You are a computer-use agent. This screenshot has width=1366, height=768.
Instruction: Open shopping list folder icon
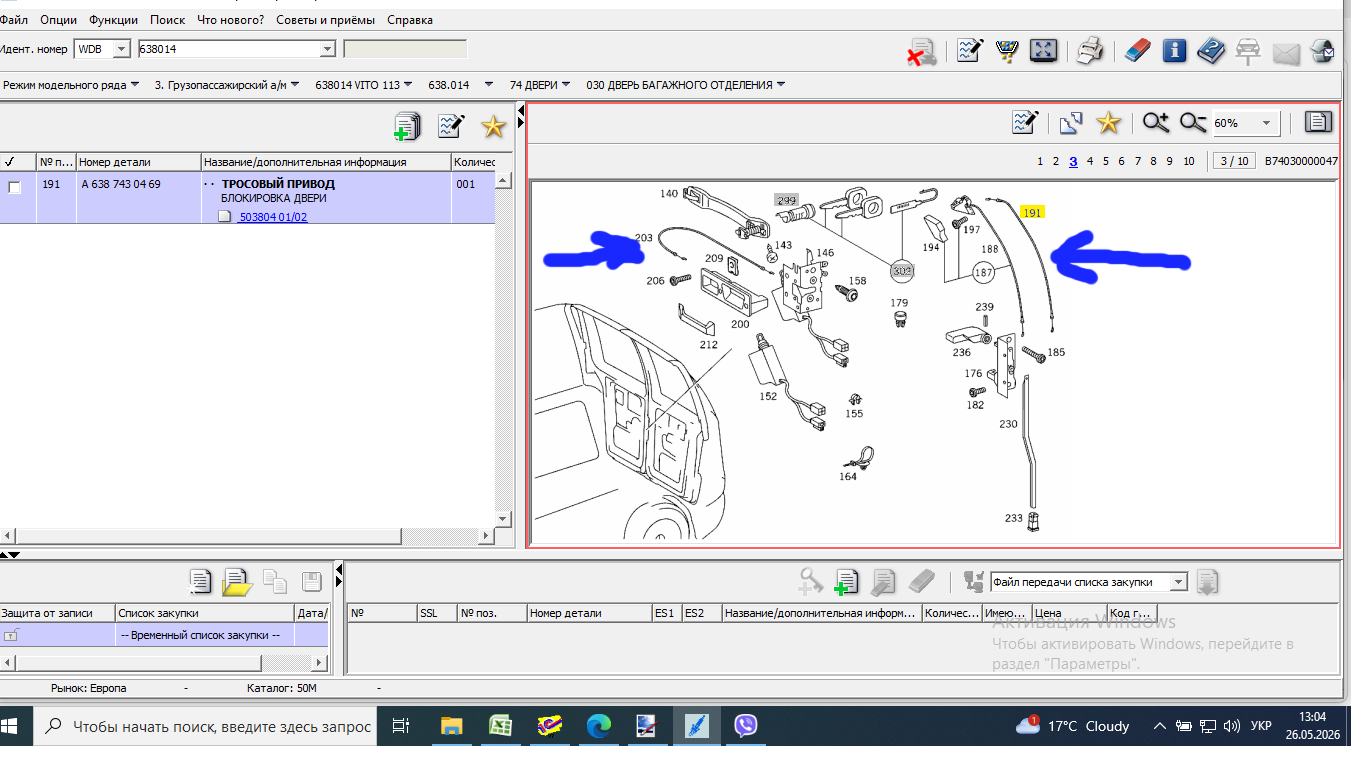click(x=236, y=581)
